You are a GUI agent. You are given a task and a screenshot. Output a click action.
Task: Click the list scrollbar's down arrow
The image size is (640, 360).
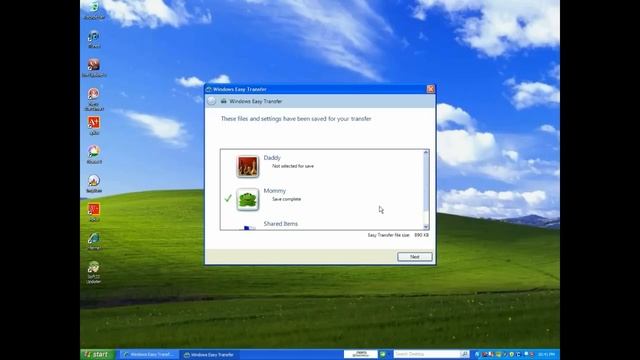[426, 227]
